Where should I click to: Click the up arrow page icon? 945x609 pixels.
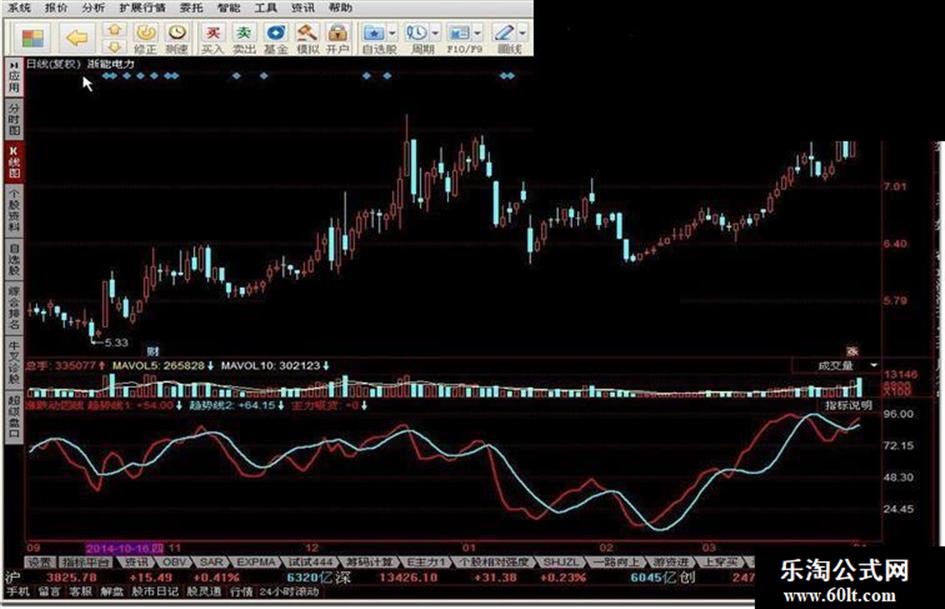coord(115,30)
